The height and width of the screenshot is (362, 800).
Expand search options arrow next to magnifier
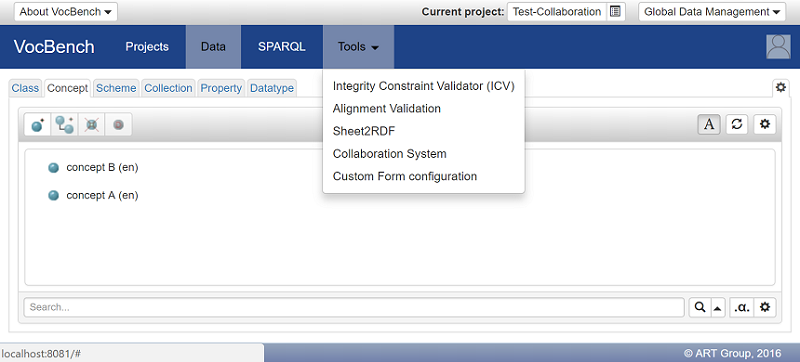718,307
